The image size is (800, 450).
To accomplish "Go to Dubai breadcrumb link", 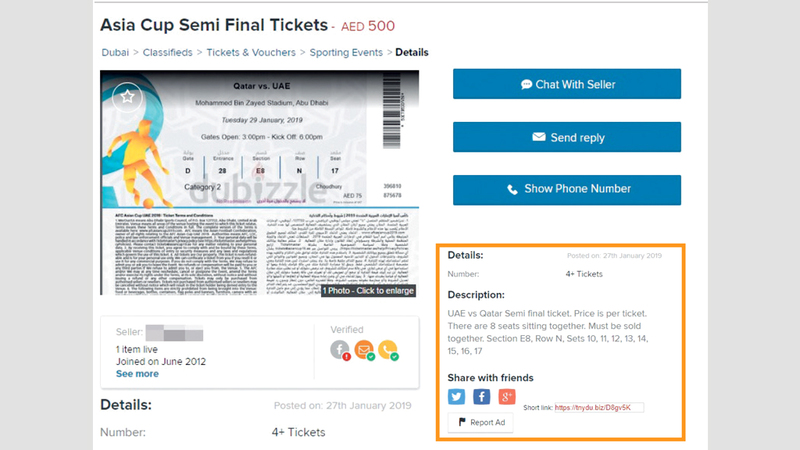I will [116, 52].
